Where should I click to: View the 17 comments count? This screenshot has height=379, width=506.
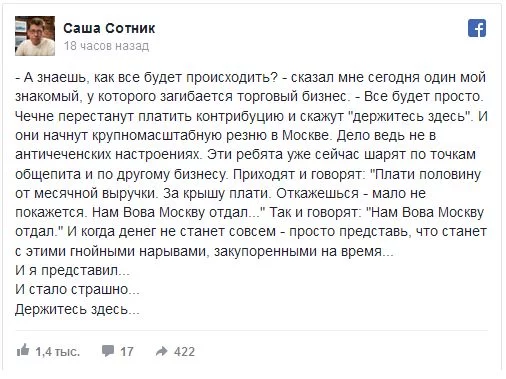[x=127, y=352]
